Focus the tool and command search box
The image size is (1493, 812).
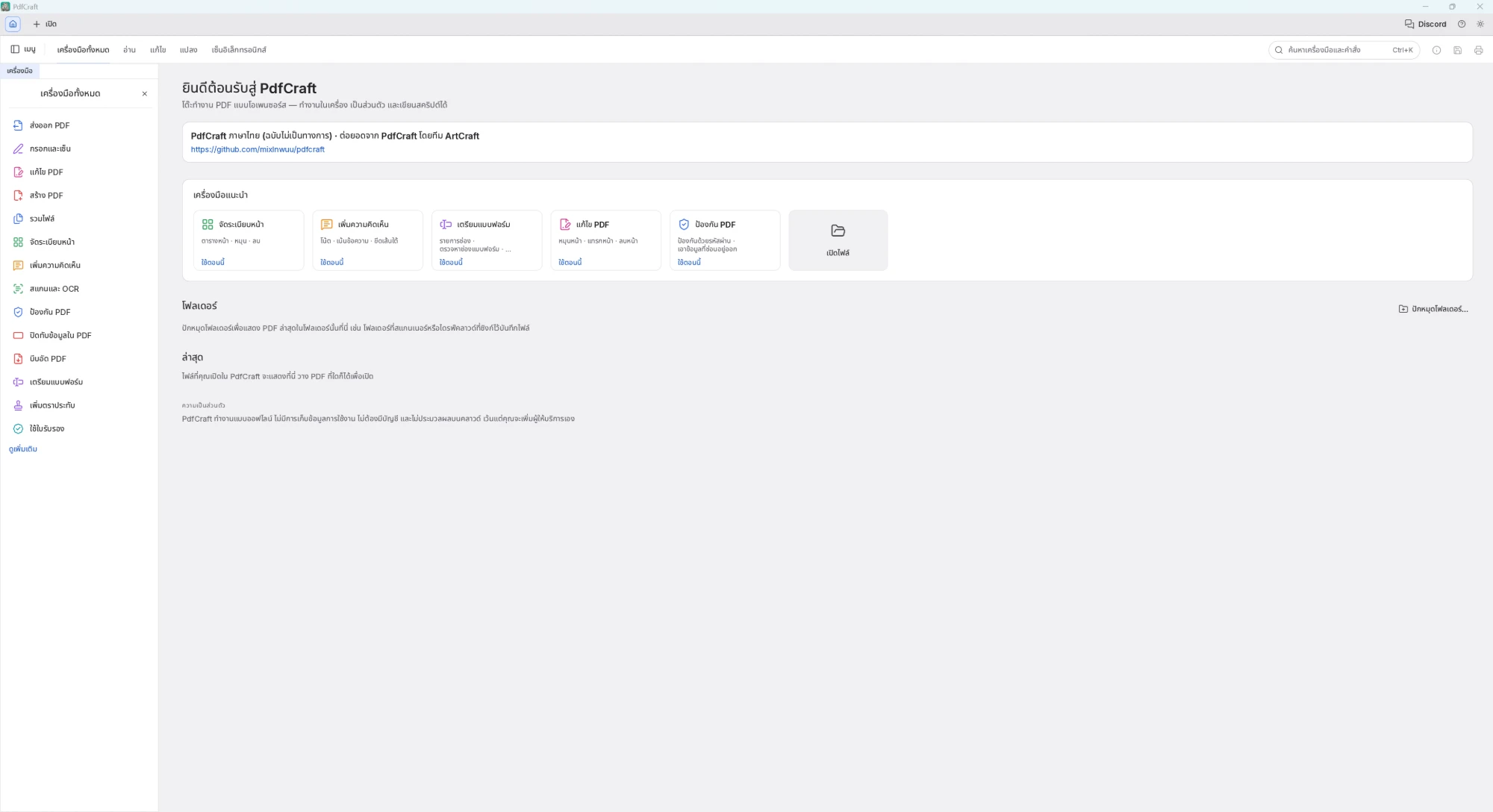click(1344, 50)
